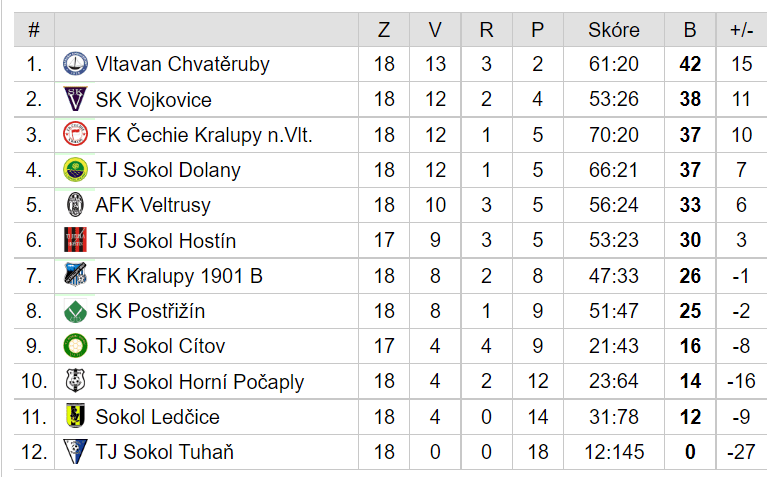
Task: Click the TJ Sokol Hostín striped logo
Action: 75,240
